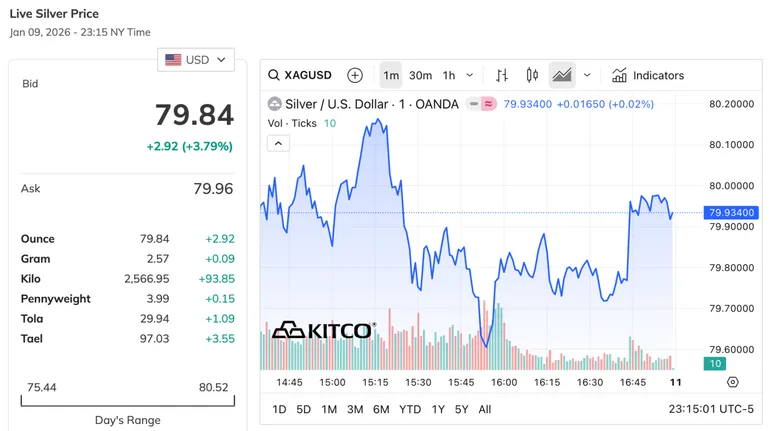Click the 79.93400 price label on axis

pos(732,213)
